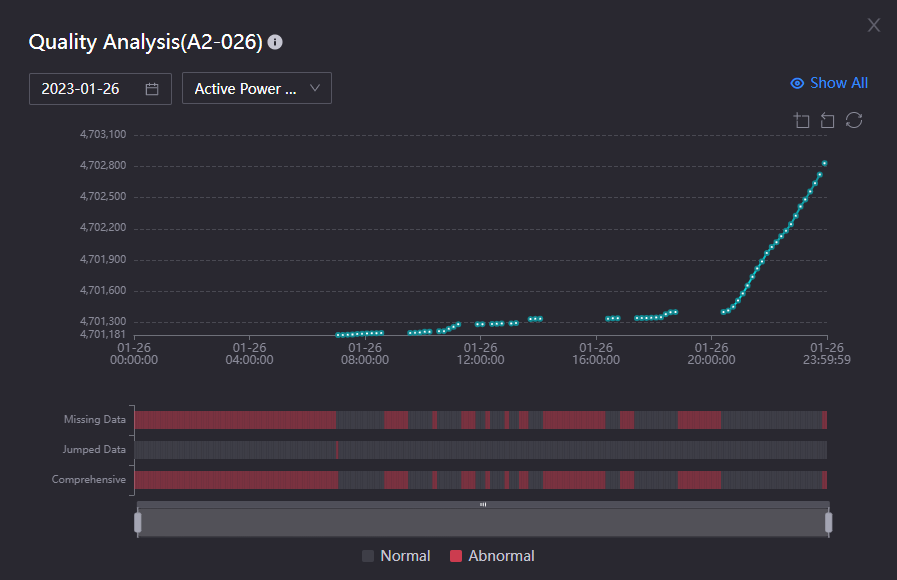897x580 pixels.
Task: Open the Active Power metric dropdown
Action: pyautogui.click(x=246, y=89)
